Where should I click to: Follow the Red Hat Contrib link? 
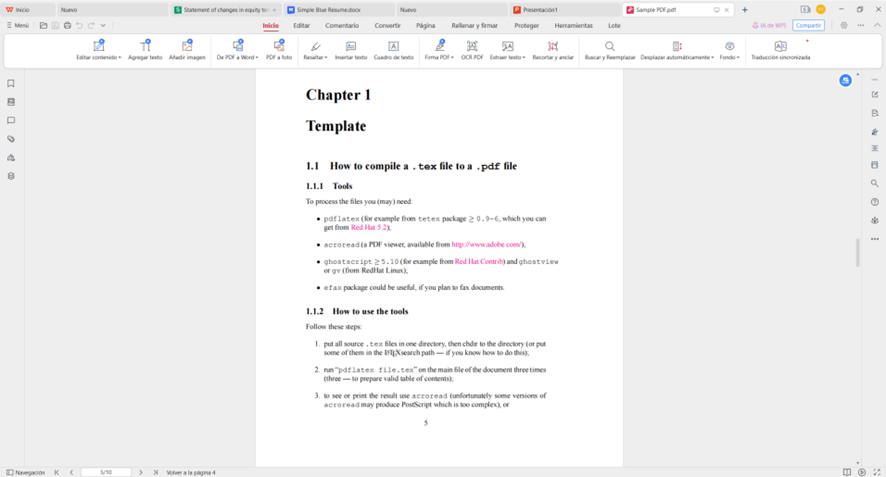coord(479,262)
